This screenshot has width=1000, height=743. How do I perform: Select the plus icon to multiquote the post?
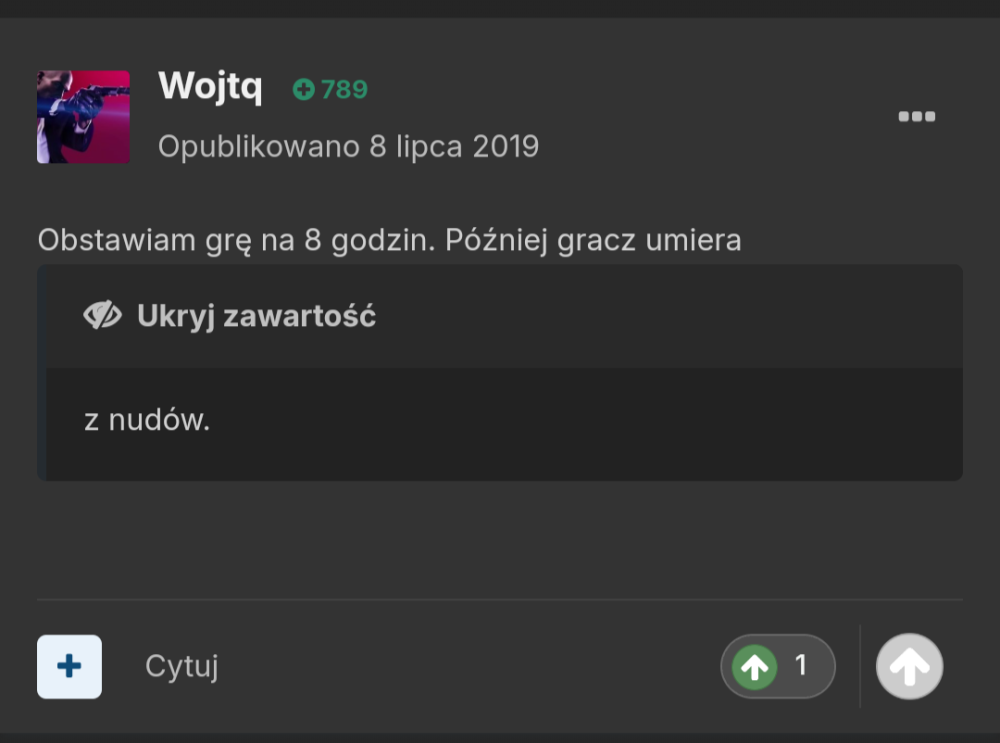68,666
